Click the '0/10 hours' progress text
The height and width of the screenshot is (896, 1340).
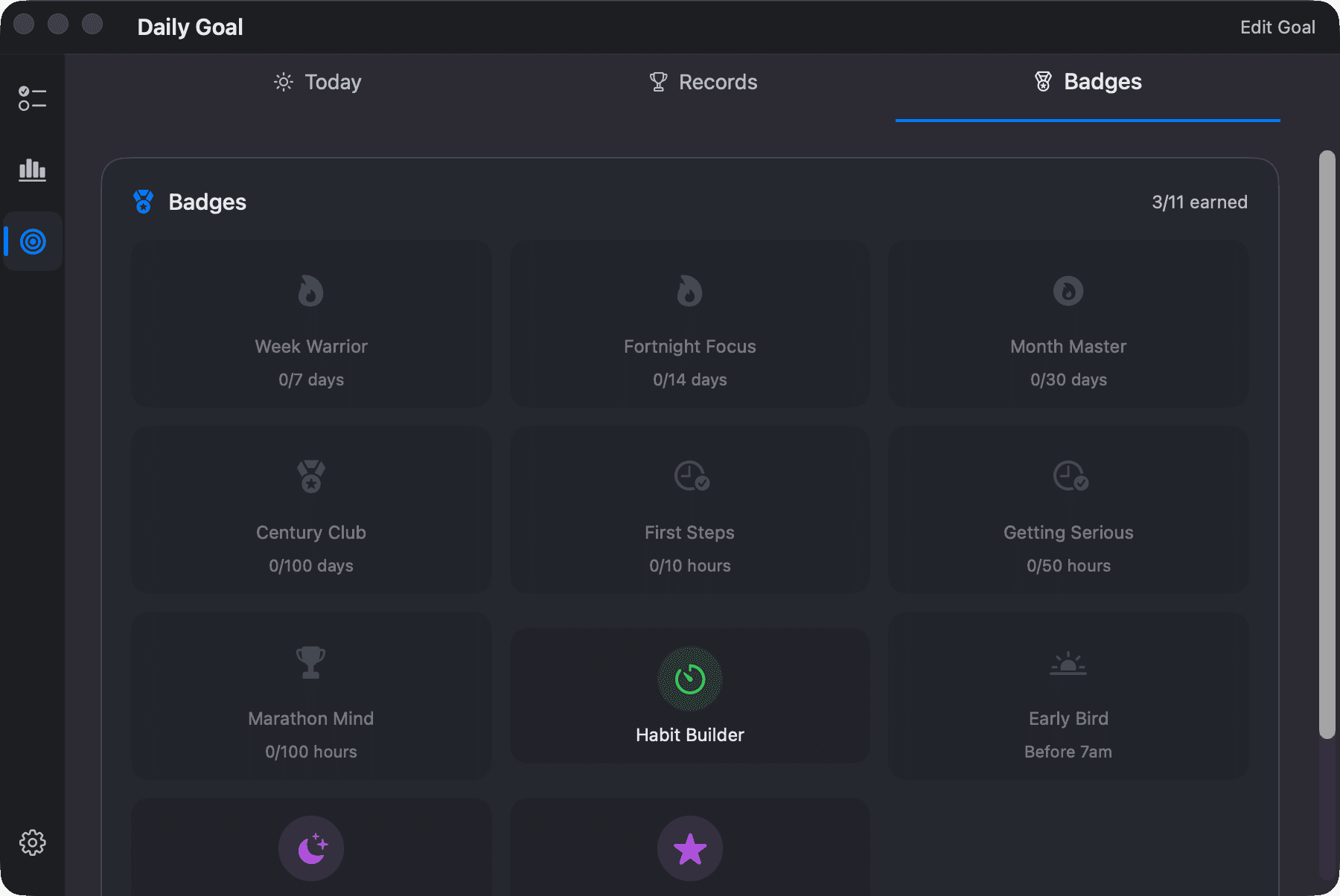pos(690,566)
